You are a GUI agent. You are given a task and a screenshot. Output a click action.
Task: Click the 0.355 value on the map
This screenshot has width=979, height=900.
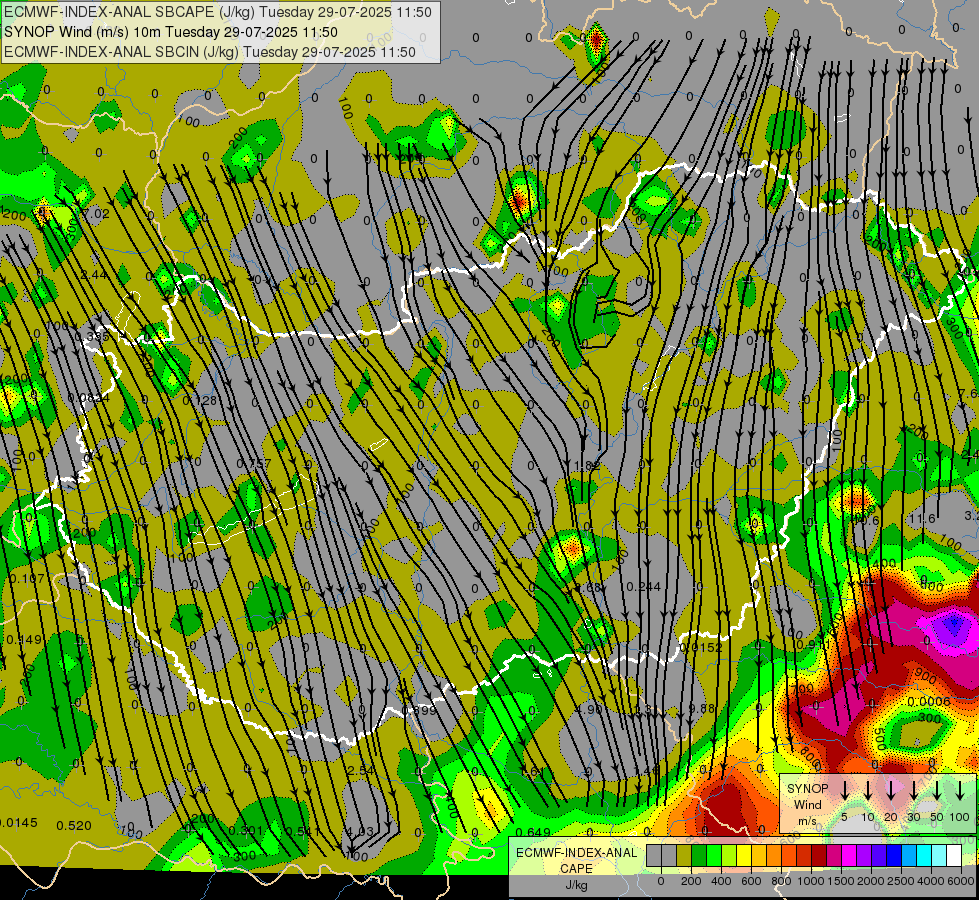(x=92, y=337)
